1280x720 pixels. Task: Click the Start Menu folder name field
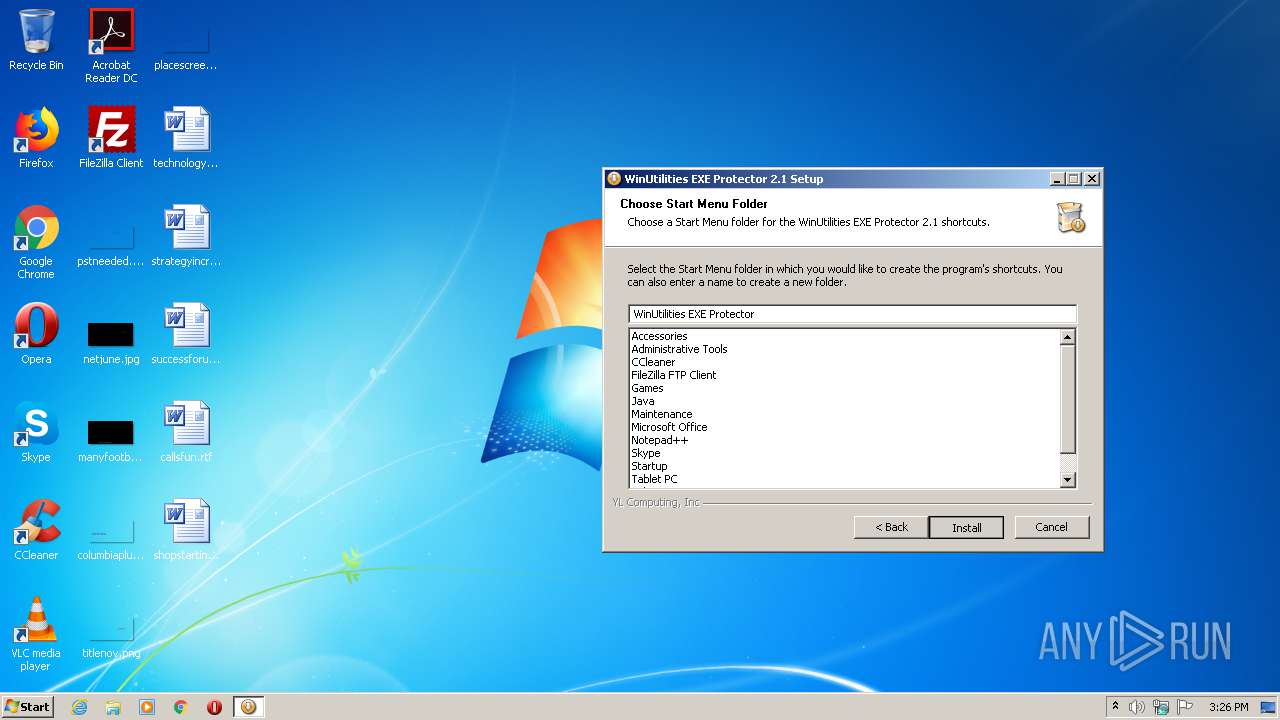tap(852, 314)
